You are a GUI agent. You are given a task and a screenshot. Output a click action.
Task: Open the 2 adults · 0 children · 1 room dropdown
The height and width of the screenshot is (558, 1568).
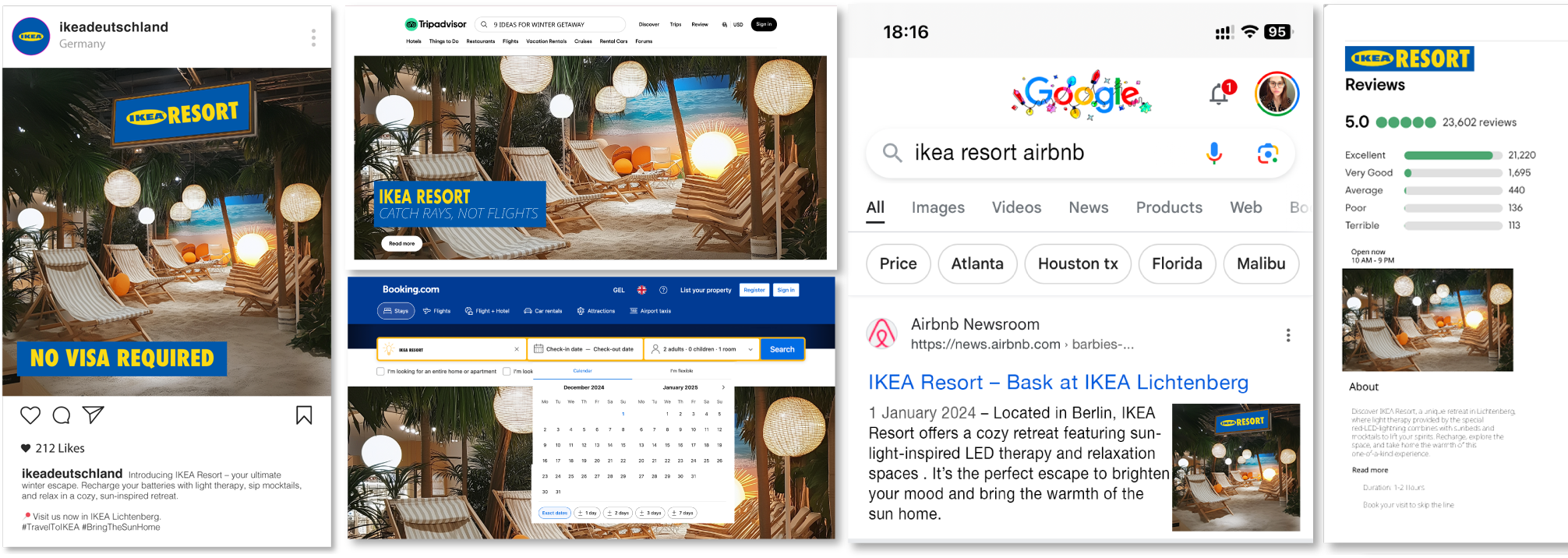[x=702, y=349]
